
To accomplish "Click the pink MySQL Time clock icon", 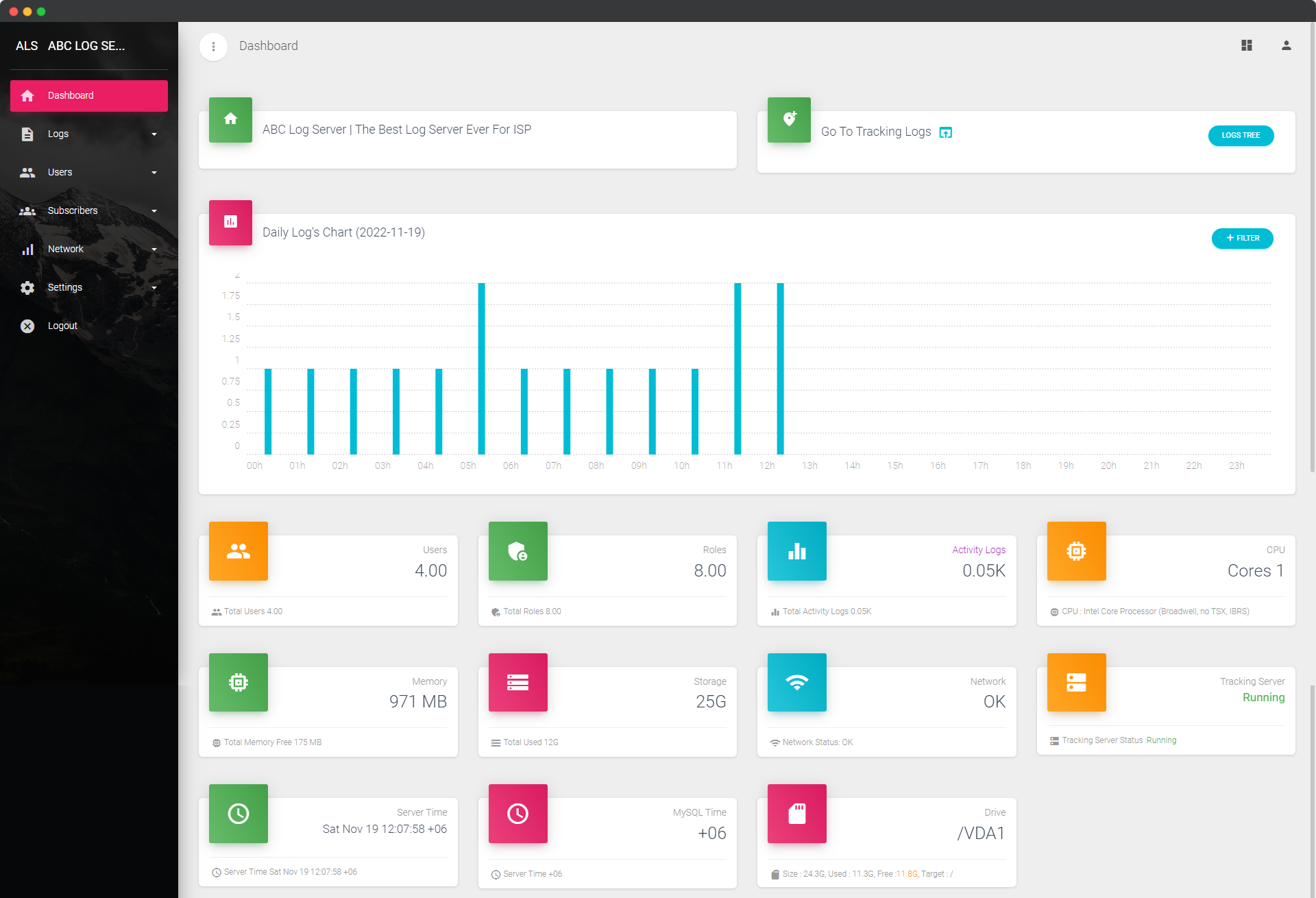I will pos(518,814).
